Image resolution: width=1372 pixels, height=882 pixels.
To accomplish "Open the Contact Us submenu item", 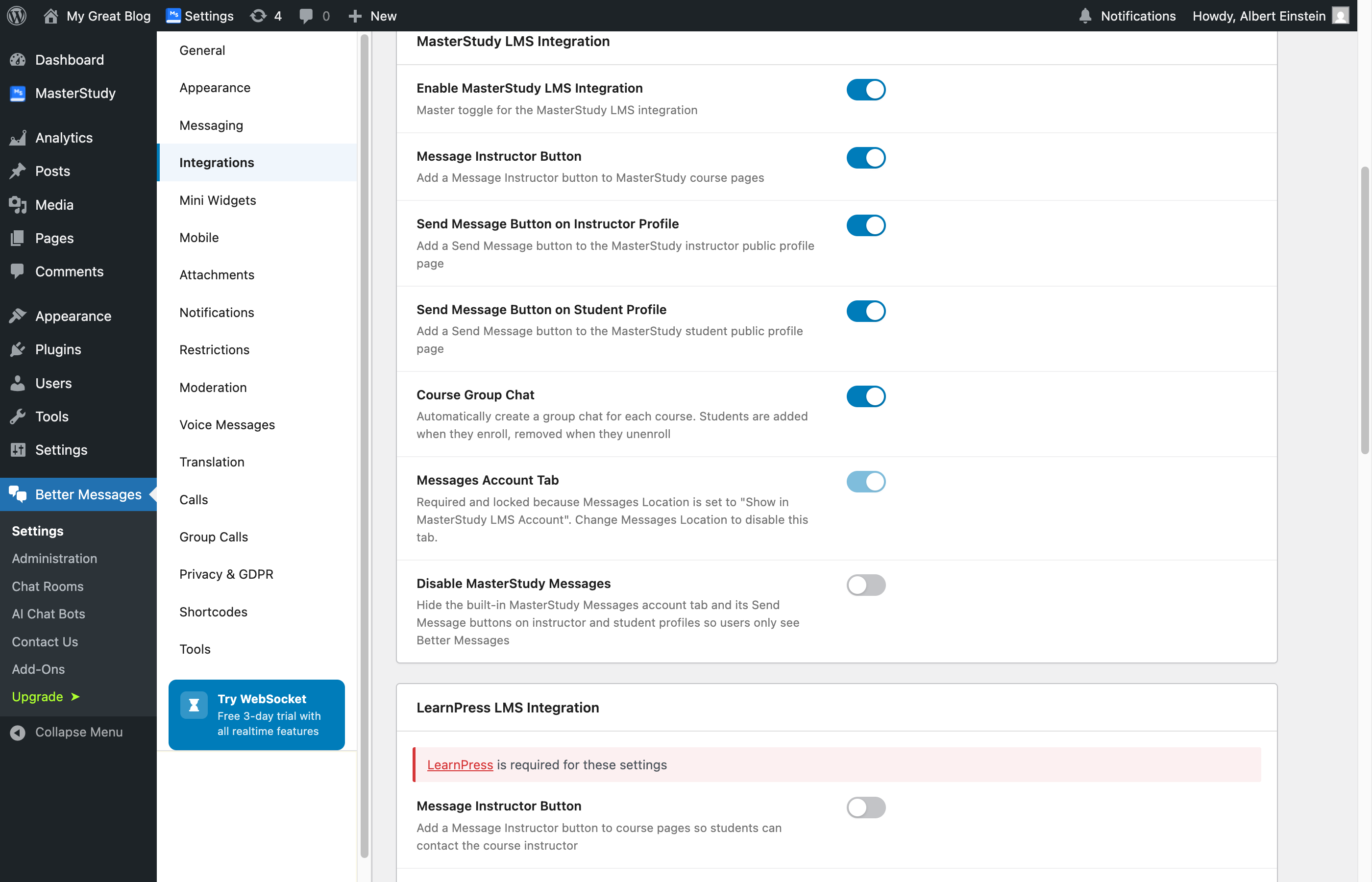I will click(45, 641).
